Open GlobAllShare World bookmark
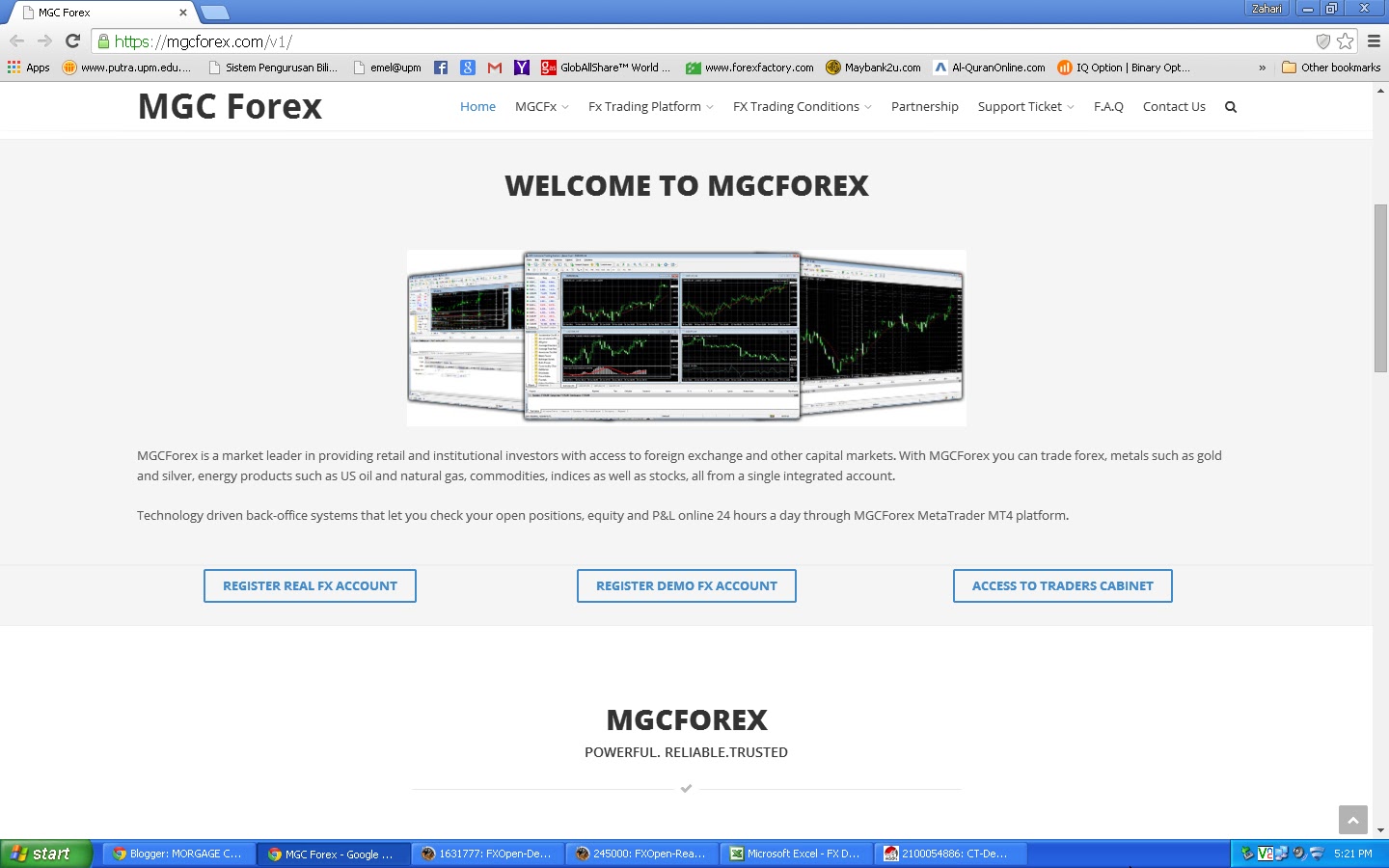The image size is (1389, 868). pyautogui.click(x=606, y=68)
